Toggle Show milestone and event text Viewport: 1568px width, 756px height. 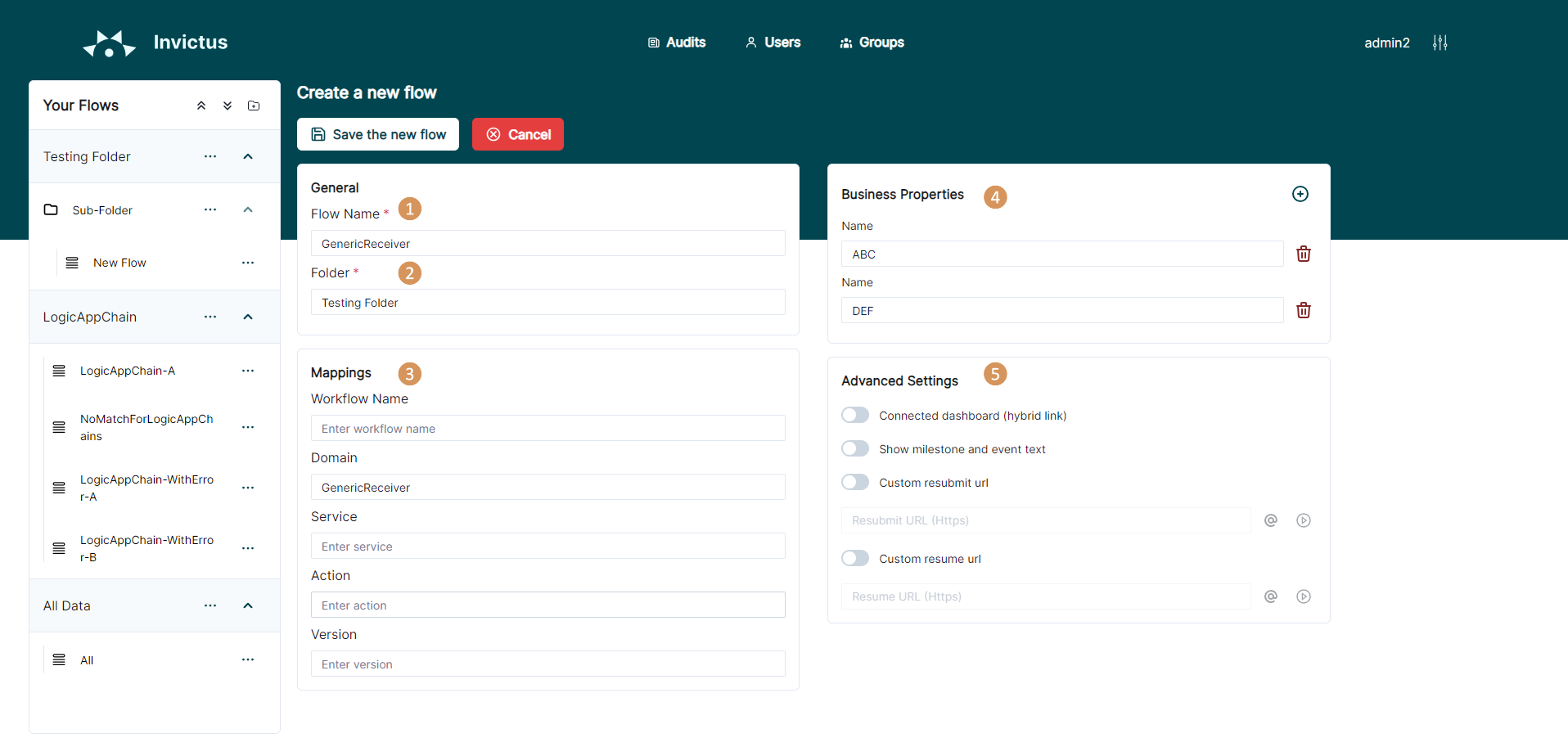855,449
